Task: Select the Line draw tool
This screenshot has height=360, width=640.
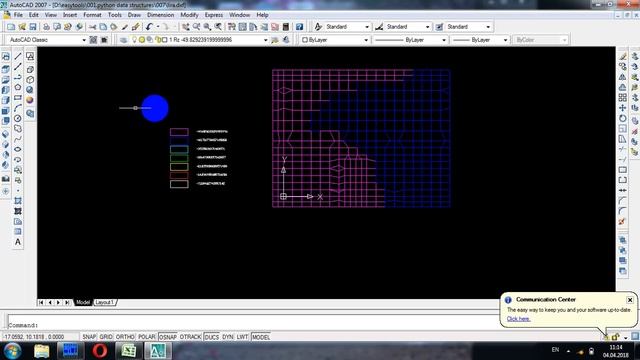Action: [x=18, y=56]
